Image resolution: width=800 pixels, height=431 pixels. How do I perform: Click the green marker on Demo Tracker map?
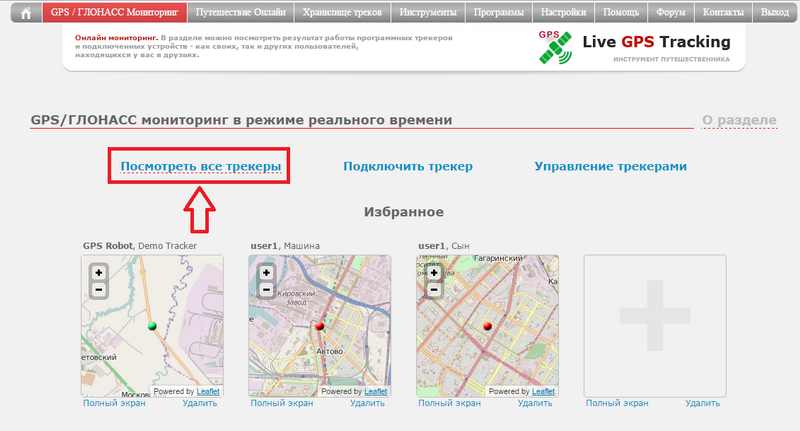coord(152,326)
